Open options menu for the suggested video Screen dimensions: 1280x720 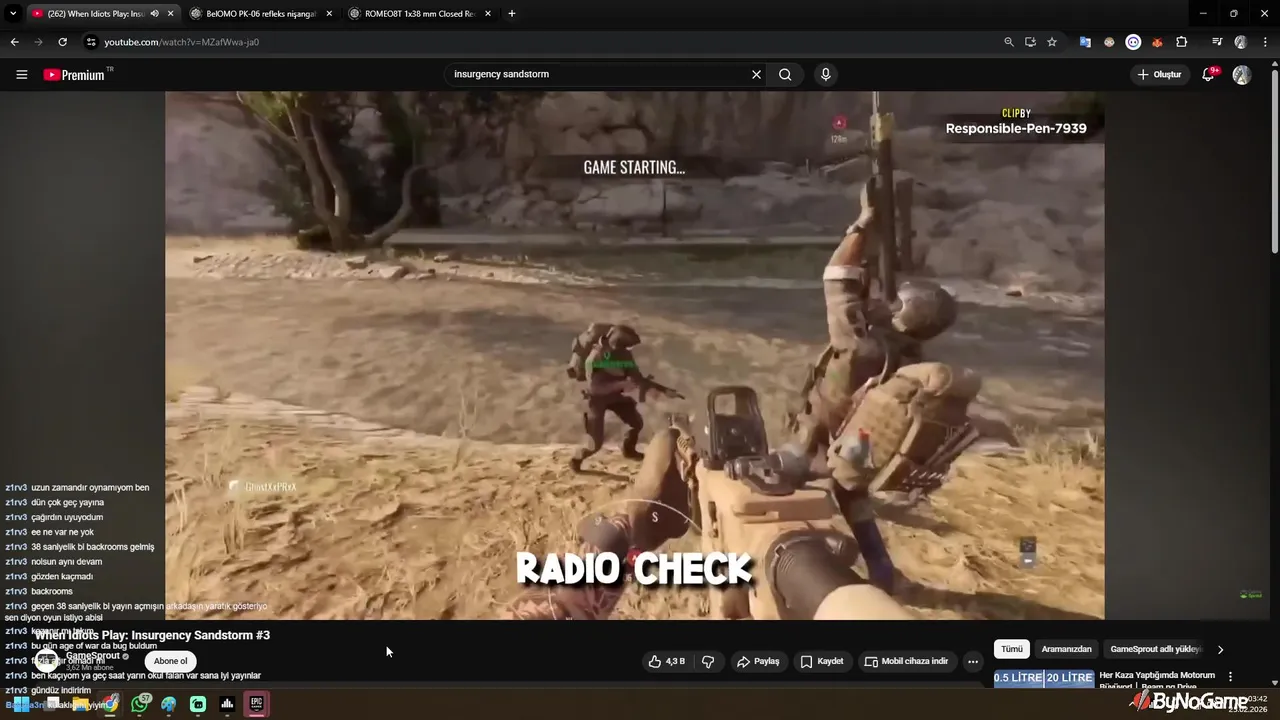(x=1230, y=677)
